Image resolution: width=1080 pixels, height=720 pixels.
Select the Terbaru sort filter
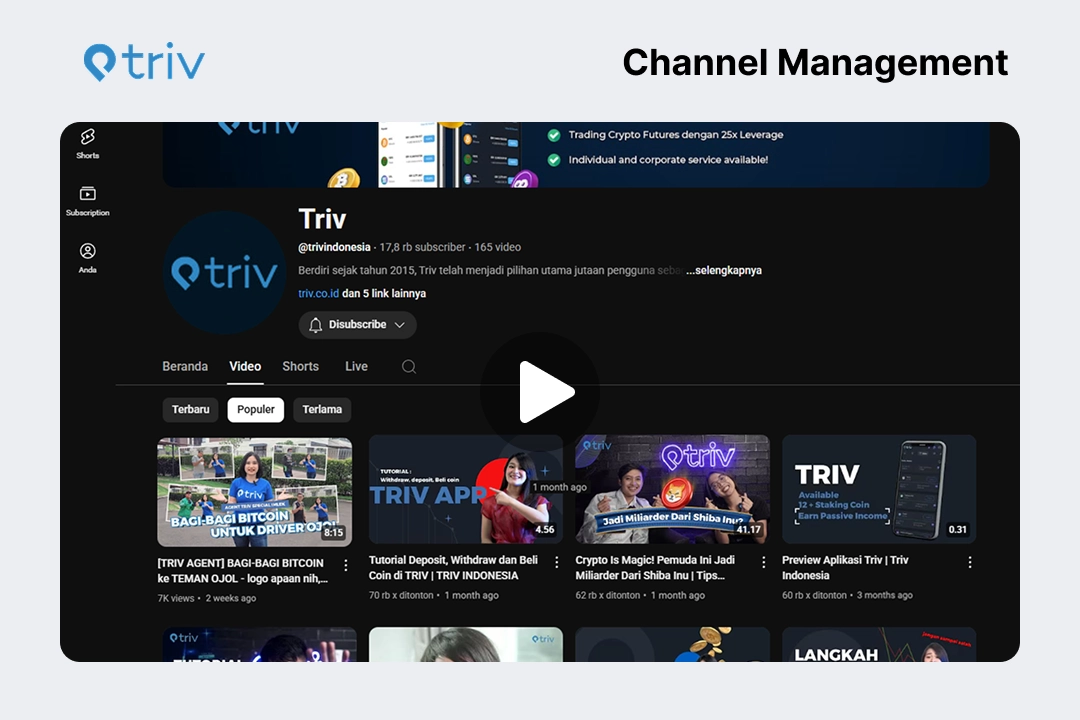click(x=190, y=410)
